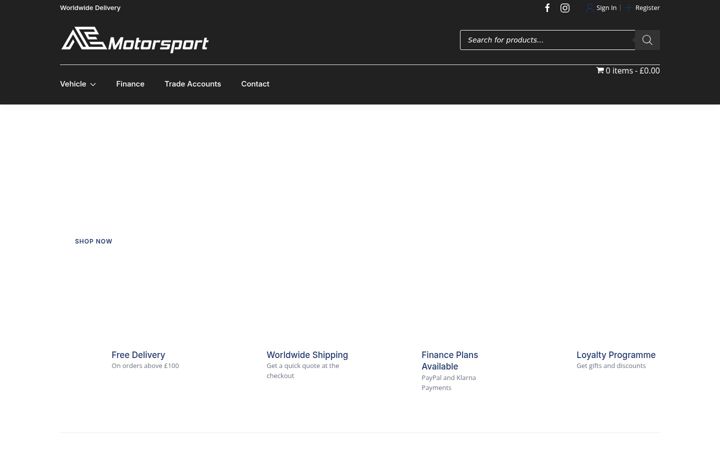Select the Loyalty Programme heading
Image resolution: width=720 pixels, height=450 pixels.
click(x=616, y=354)
